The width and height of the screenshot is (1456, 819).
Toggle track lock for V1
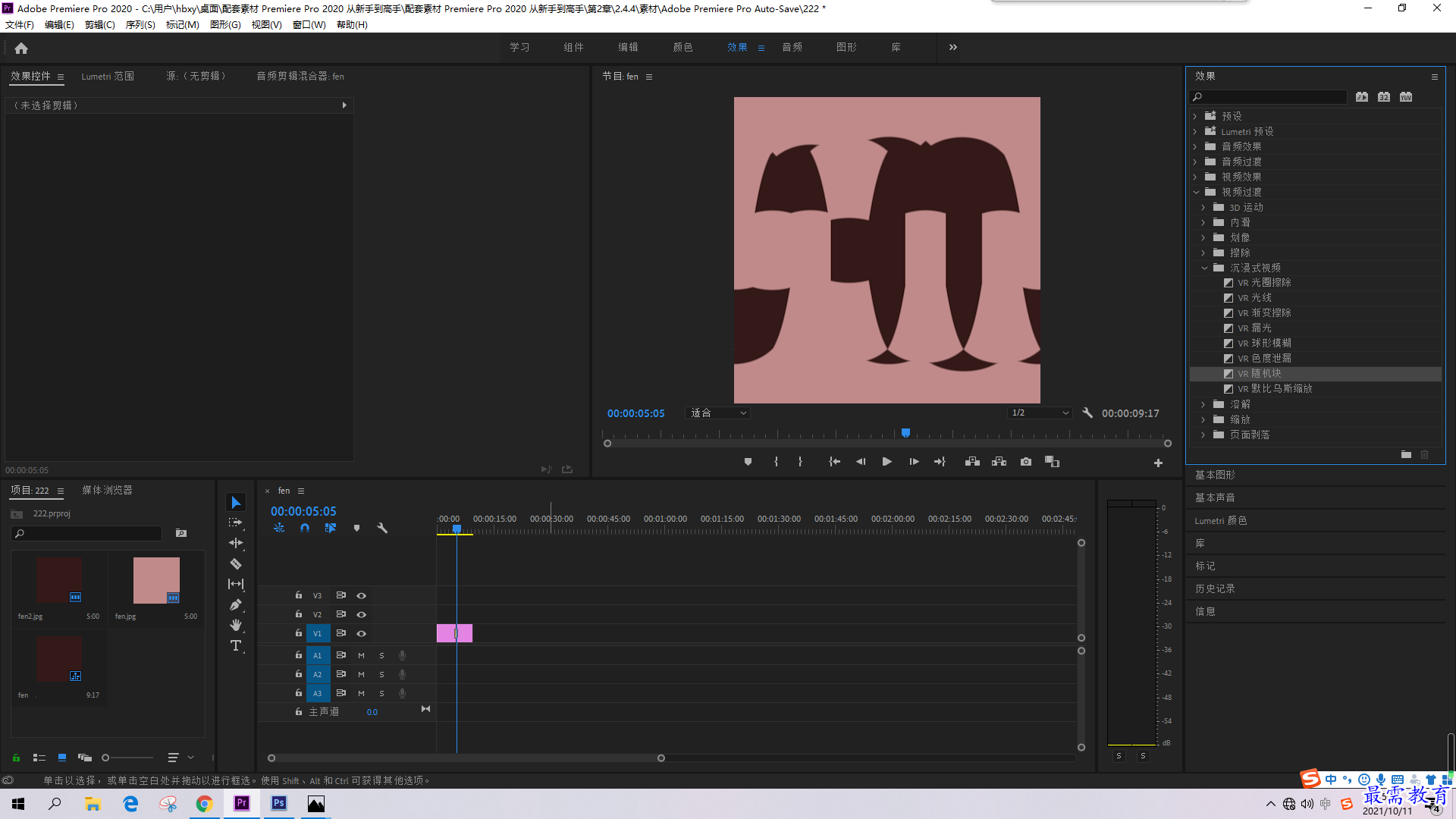298,633
